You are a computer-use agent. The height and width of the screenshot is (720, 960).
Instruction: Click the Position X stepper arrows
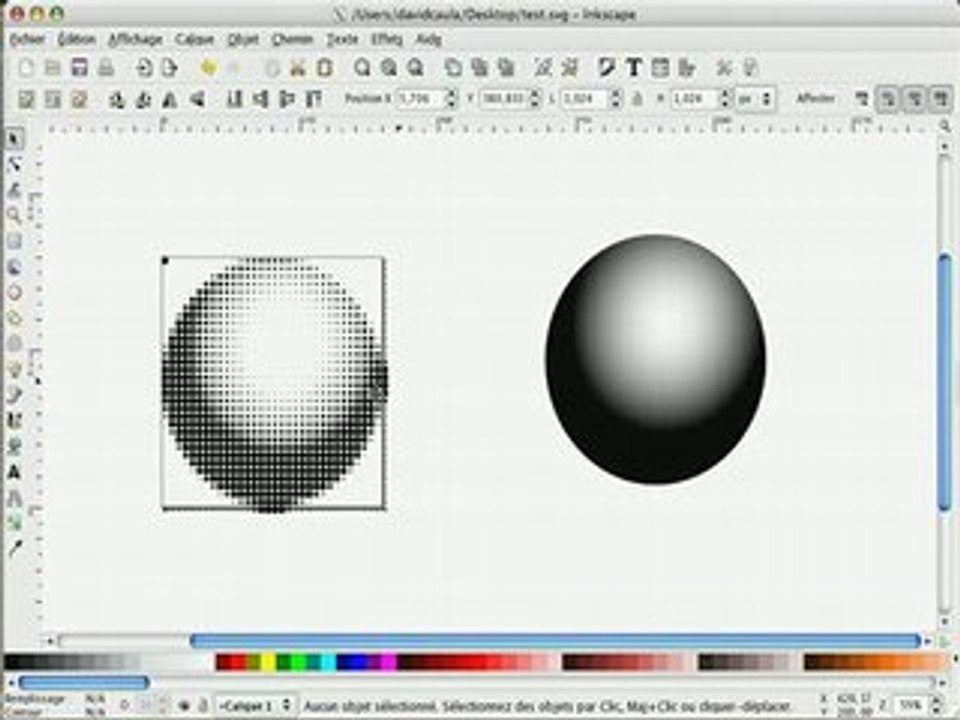452,99
